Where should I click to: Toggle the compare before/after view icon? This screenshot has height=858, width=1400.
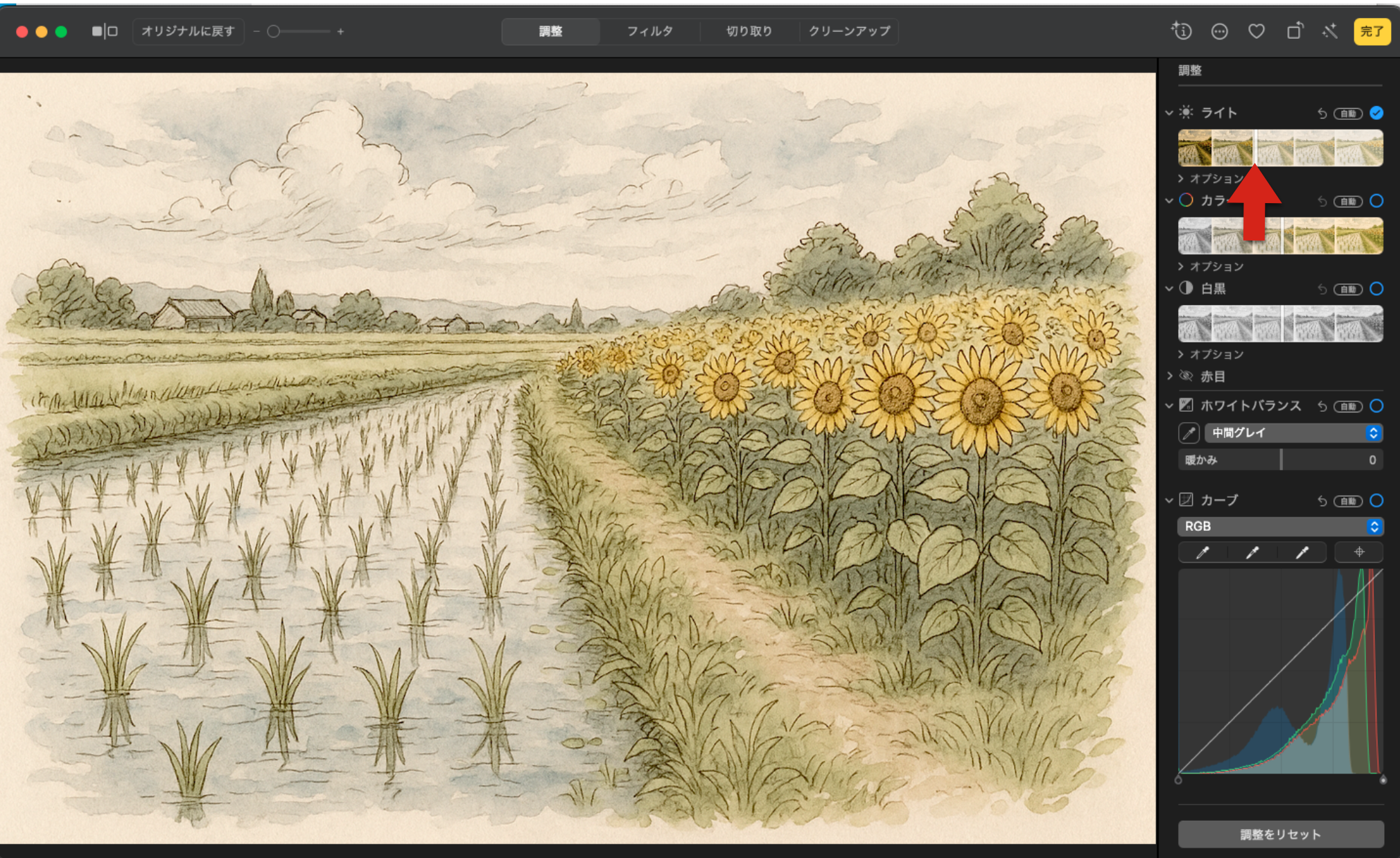[105, 31]
